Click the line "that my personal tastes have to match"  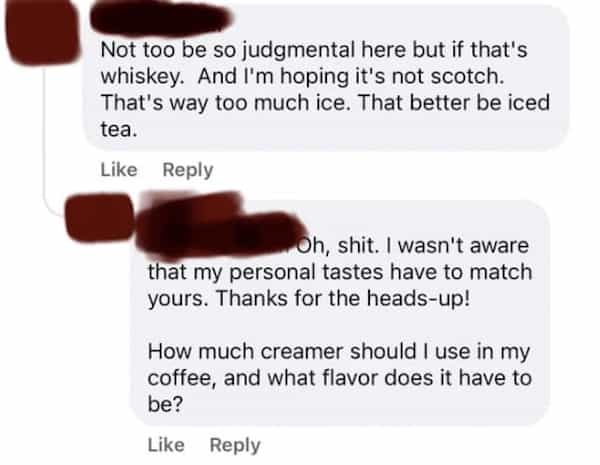(x=340, y=272)
